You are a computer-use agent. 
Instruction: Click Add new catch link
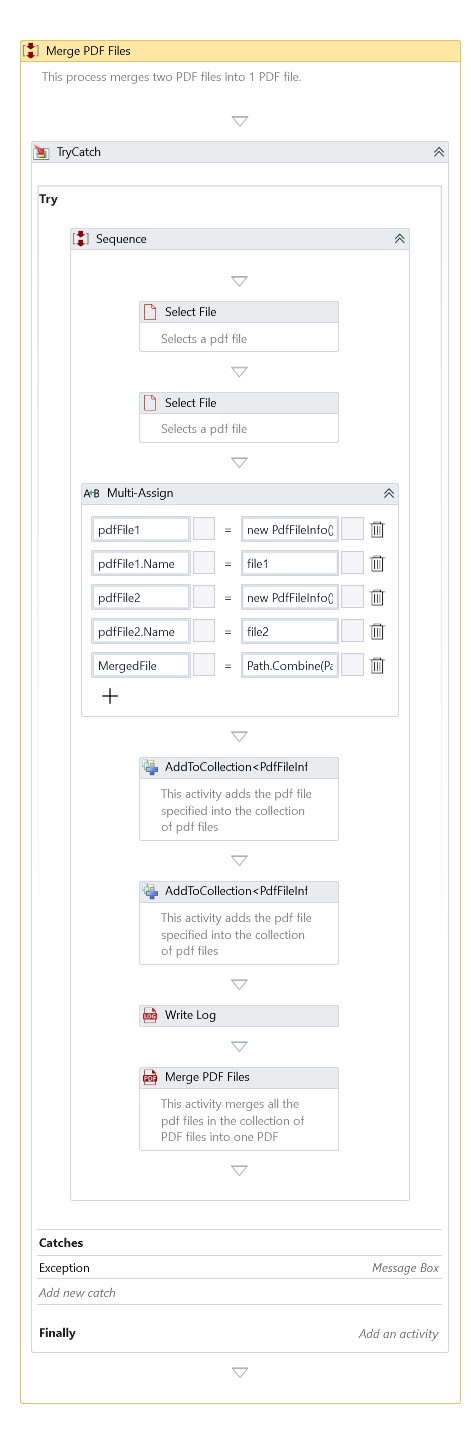(77, 1292)
